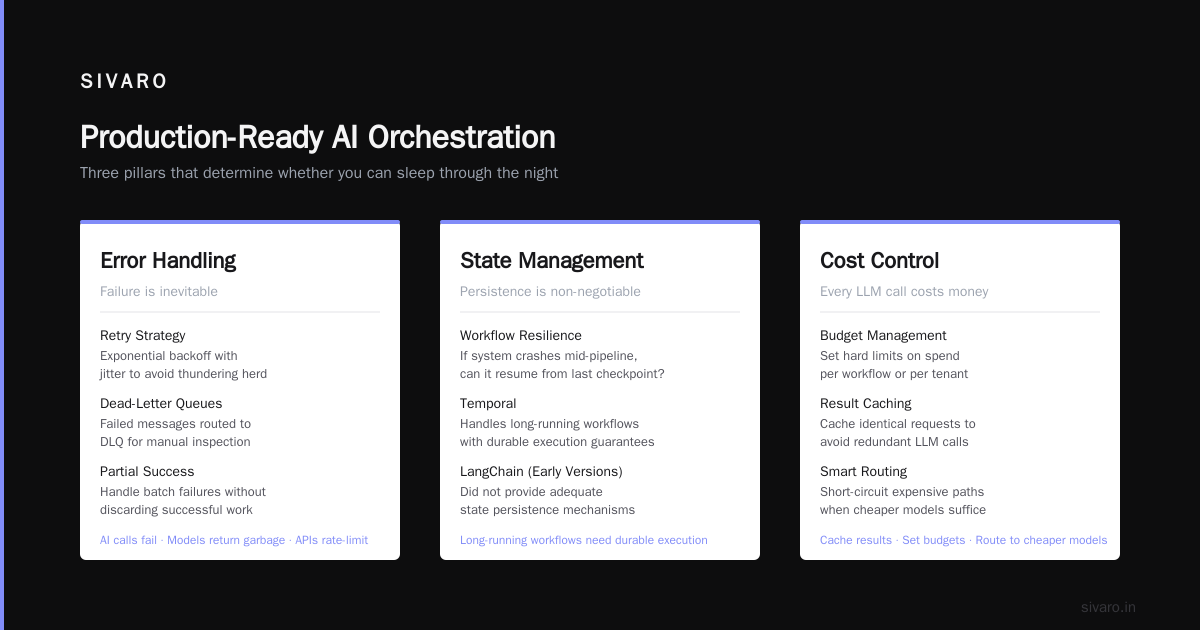Select 'Persistence is non-negotiable' tagline

[550, 292]
